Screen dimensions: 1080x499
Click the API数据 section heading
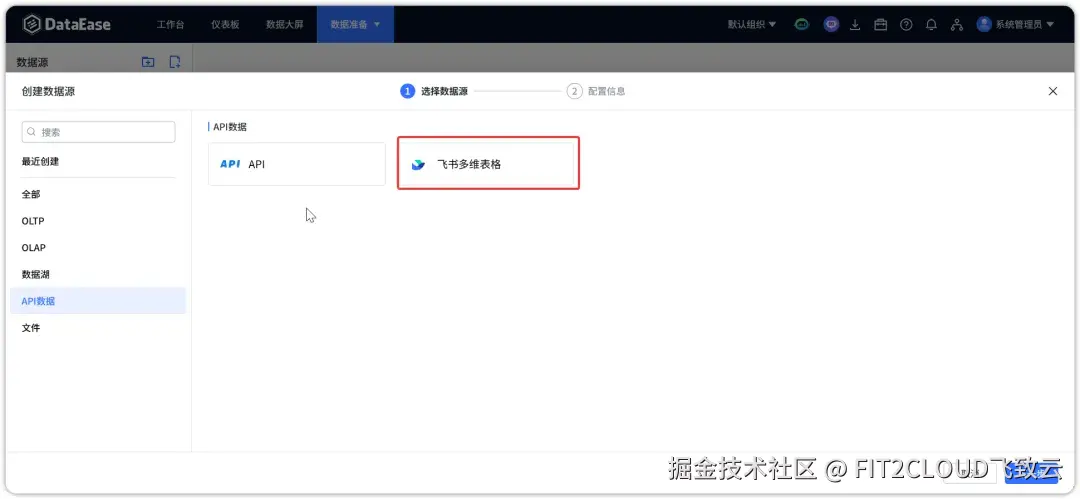[230, 127]
